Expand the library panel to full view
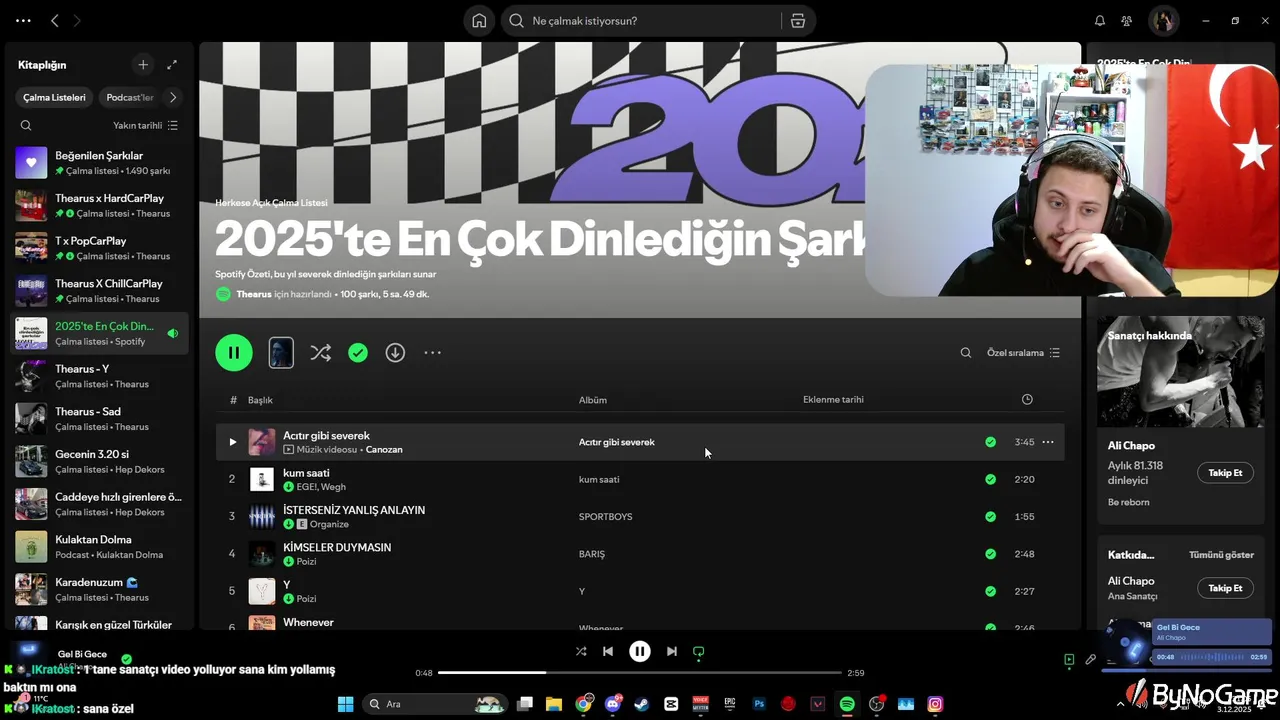The height and width of the screenshot is (720, 1280). (172, 65)
